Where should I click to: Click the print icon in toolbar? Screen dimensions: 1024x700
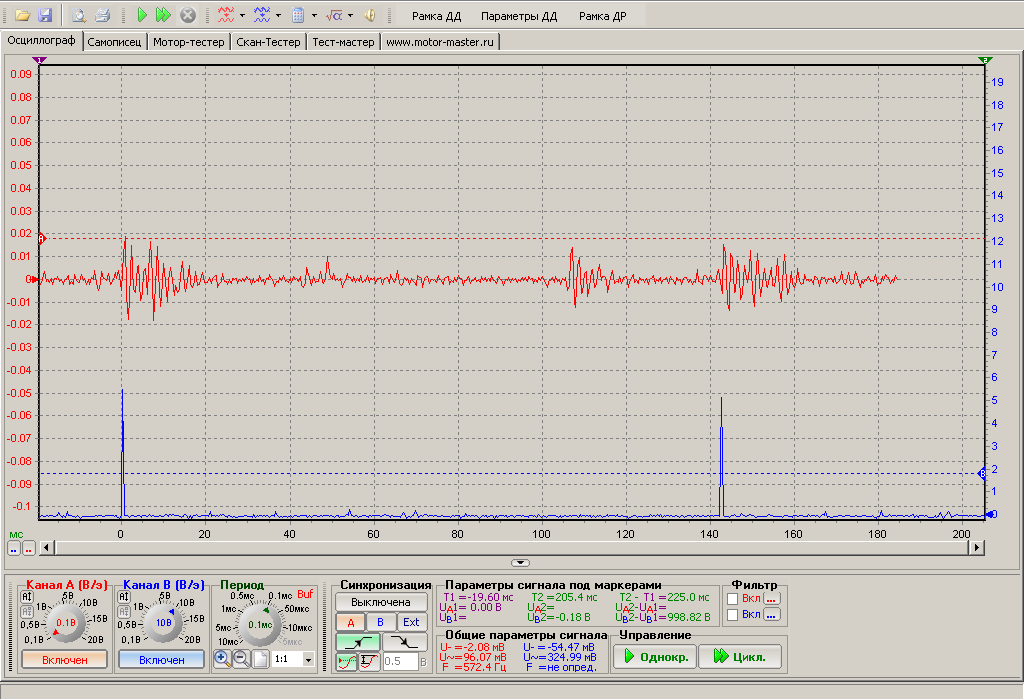tap(102, 16)
